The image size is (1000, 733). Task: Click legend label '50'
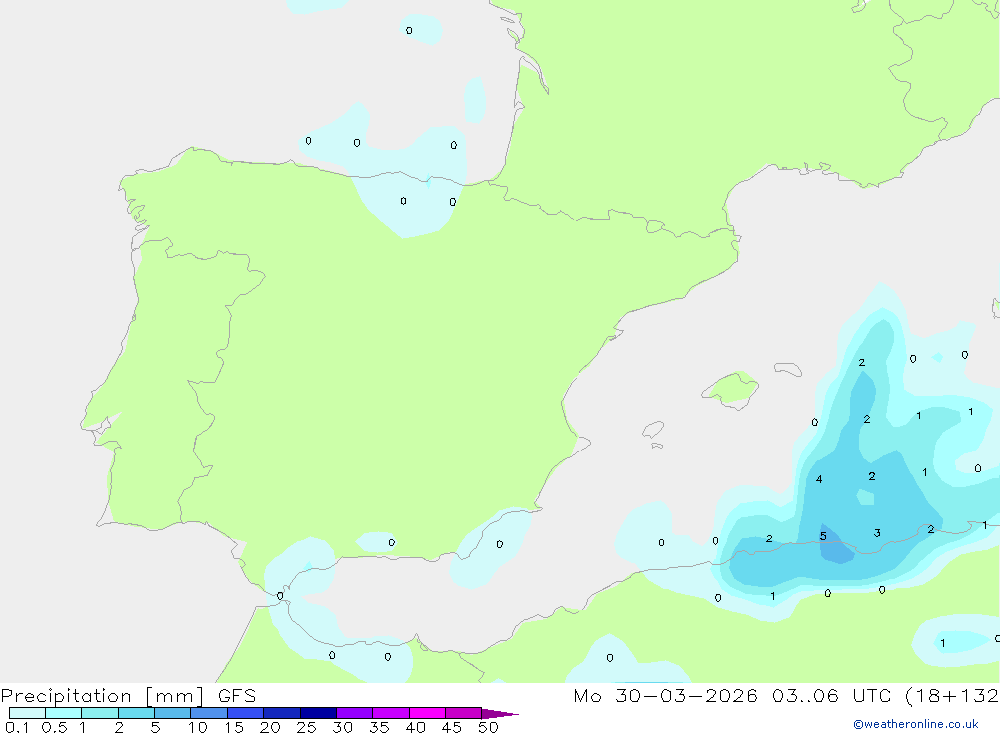point(489,727)
